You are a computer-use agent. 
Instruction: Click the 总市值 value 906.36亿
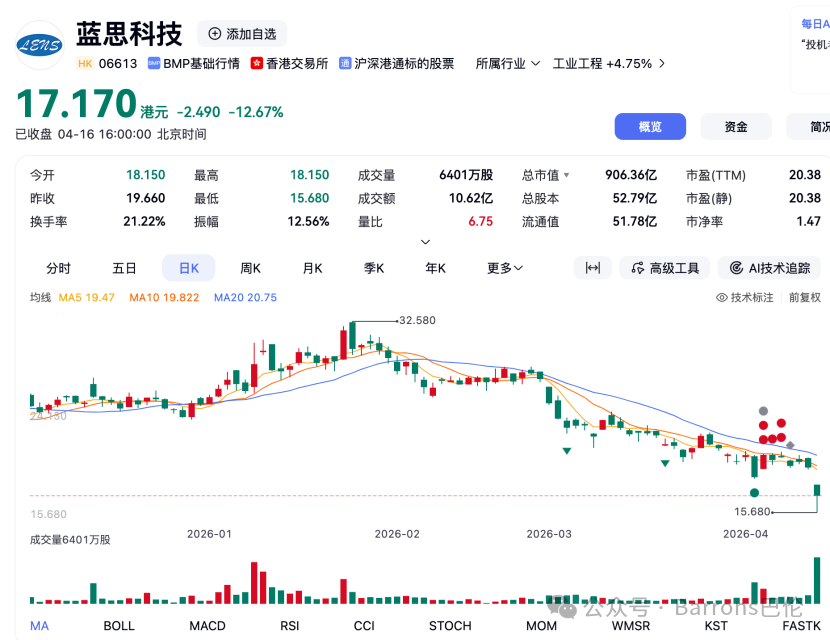tap(631, 175)
